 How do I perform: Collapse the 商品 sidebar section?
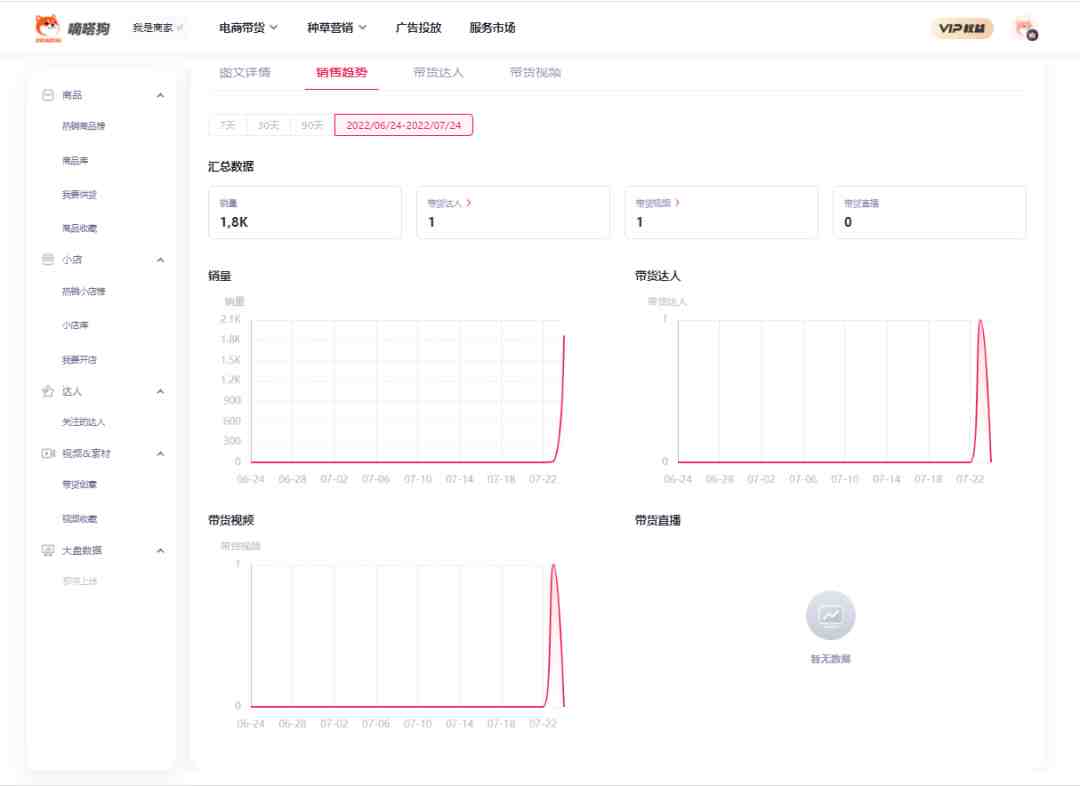(x=160, y=95)
